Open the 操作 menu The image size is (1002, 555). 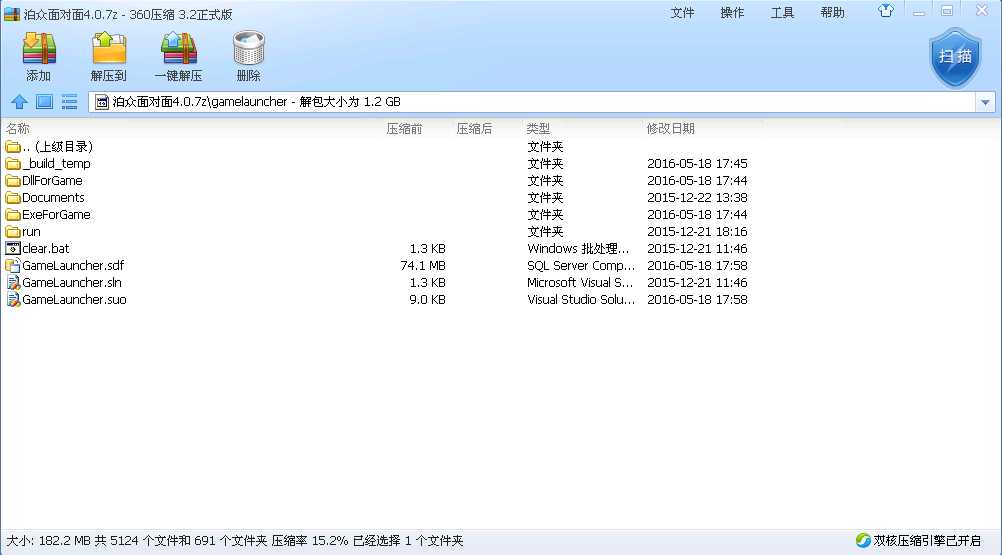[732, 13]
